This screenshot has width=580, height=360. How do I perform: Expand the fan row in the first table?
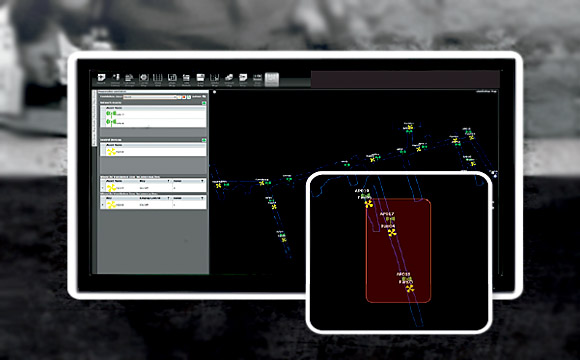[102, 188]
